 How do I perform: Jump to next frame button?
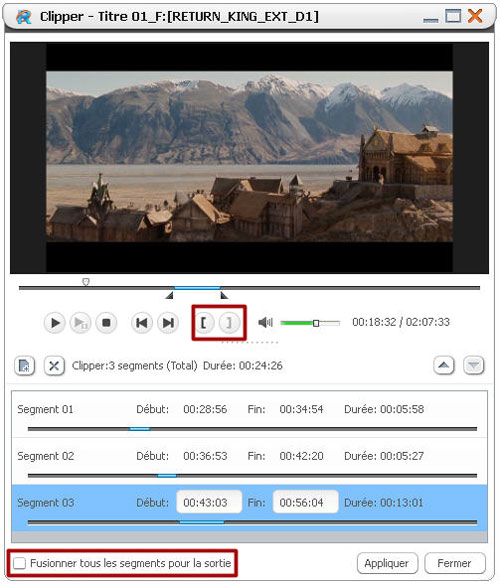click(168, 323)
